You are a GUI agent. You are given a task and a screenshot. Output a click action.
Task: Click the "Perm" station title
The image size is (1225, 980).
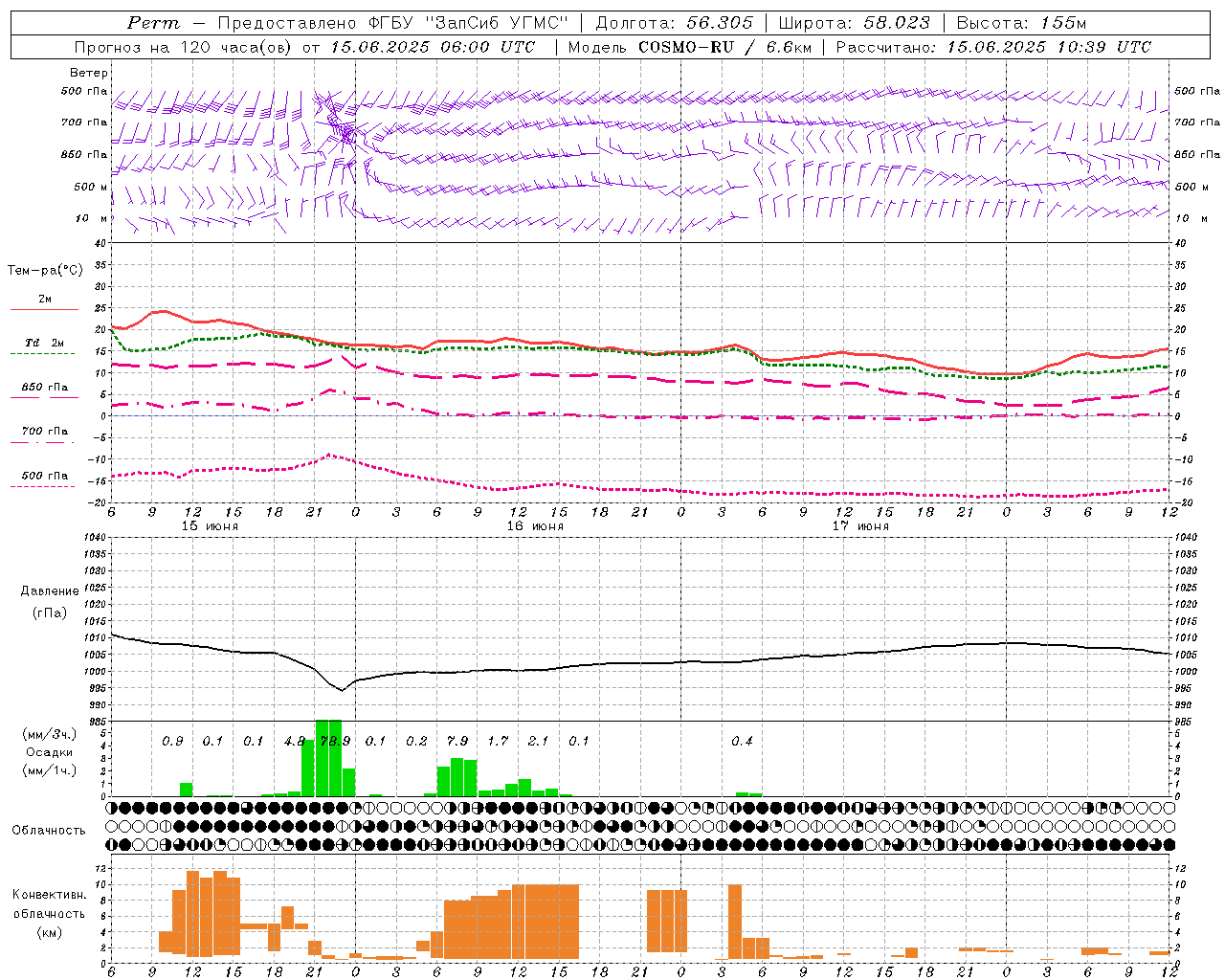click(x=153, y=23)
